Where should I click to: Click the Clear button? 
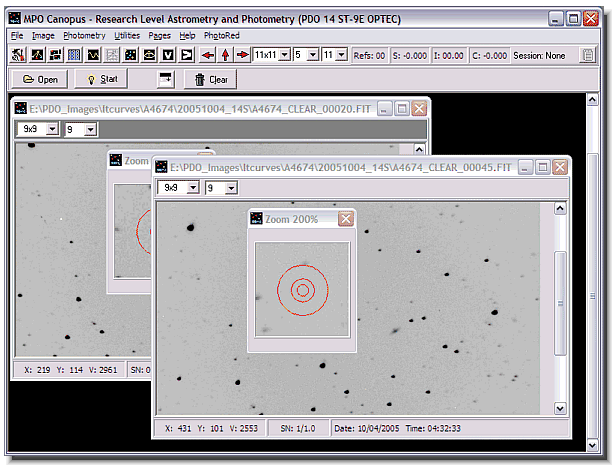point(211,80)
